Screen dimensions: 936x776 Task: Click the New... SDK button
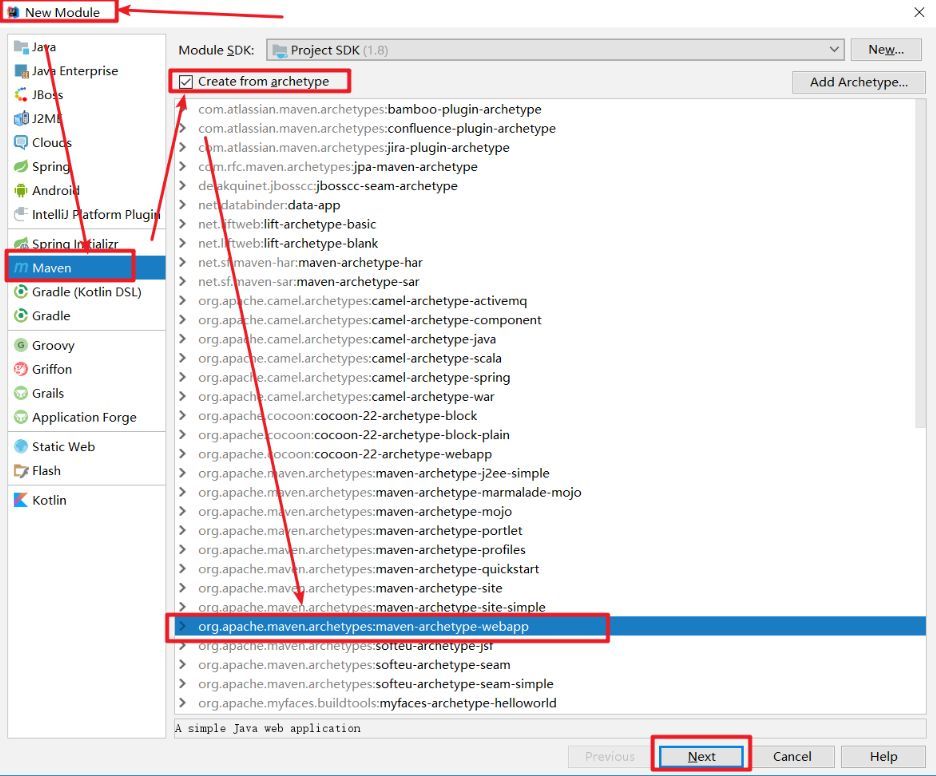point(886,50)
